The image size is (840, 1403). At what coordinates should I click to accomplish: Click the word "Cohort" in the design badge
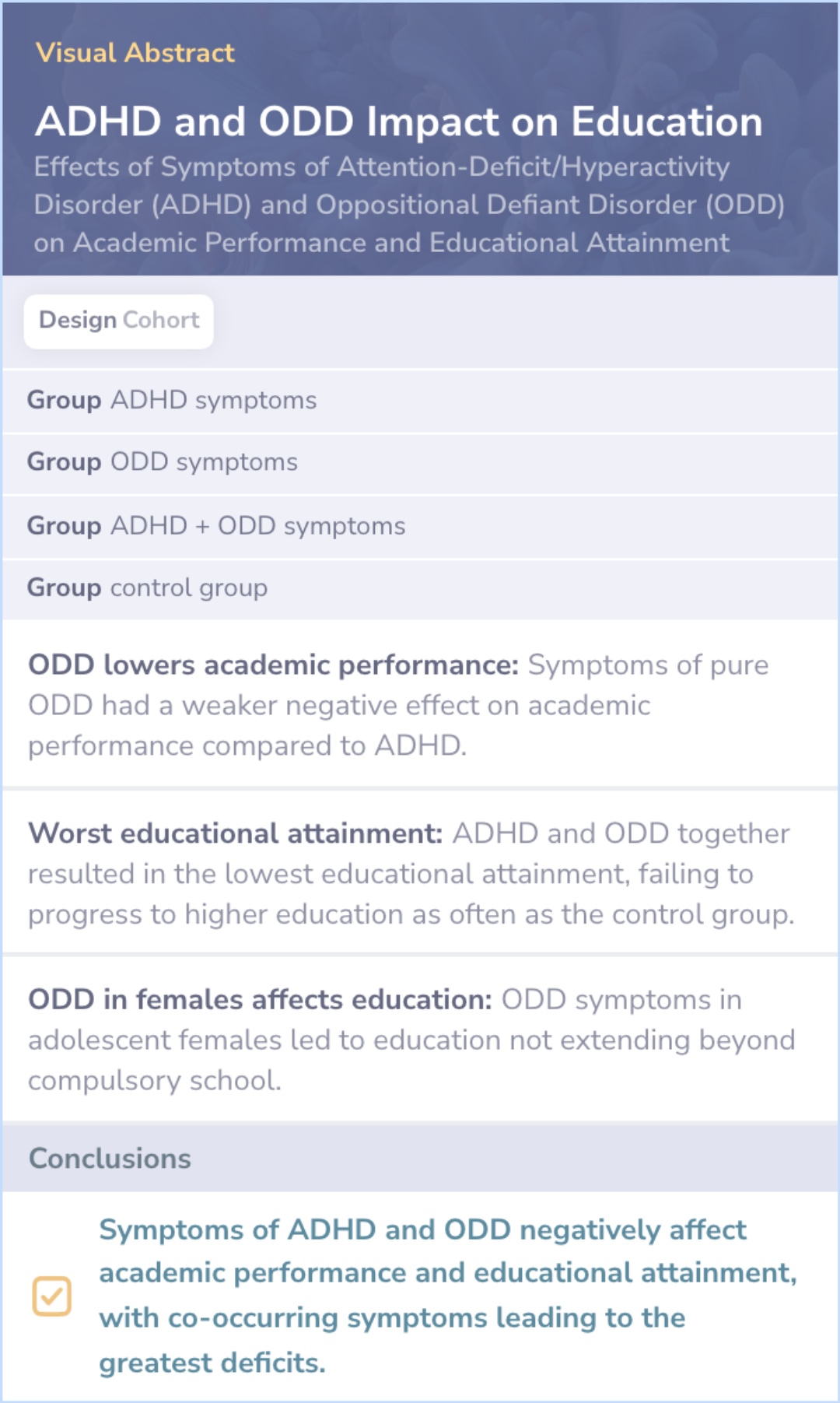[161, 321]
